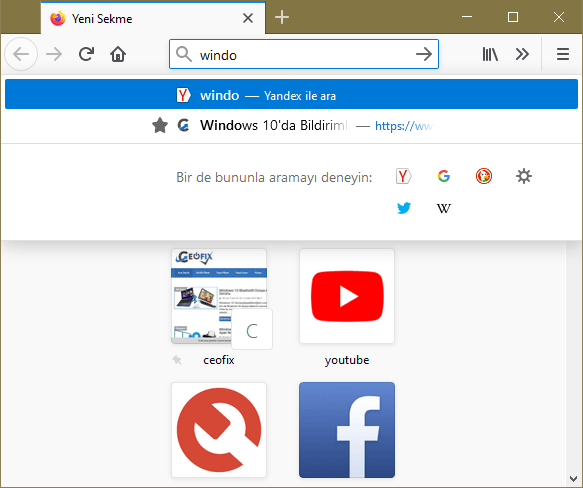Expand the toolbar overflow chevron

[x=522, y=54]
